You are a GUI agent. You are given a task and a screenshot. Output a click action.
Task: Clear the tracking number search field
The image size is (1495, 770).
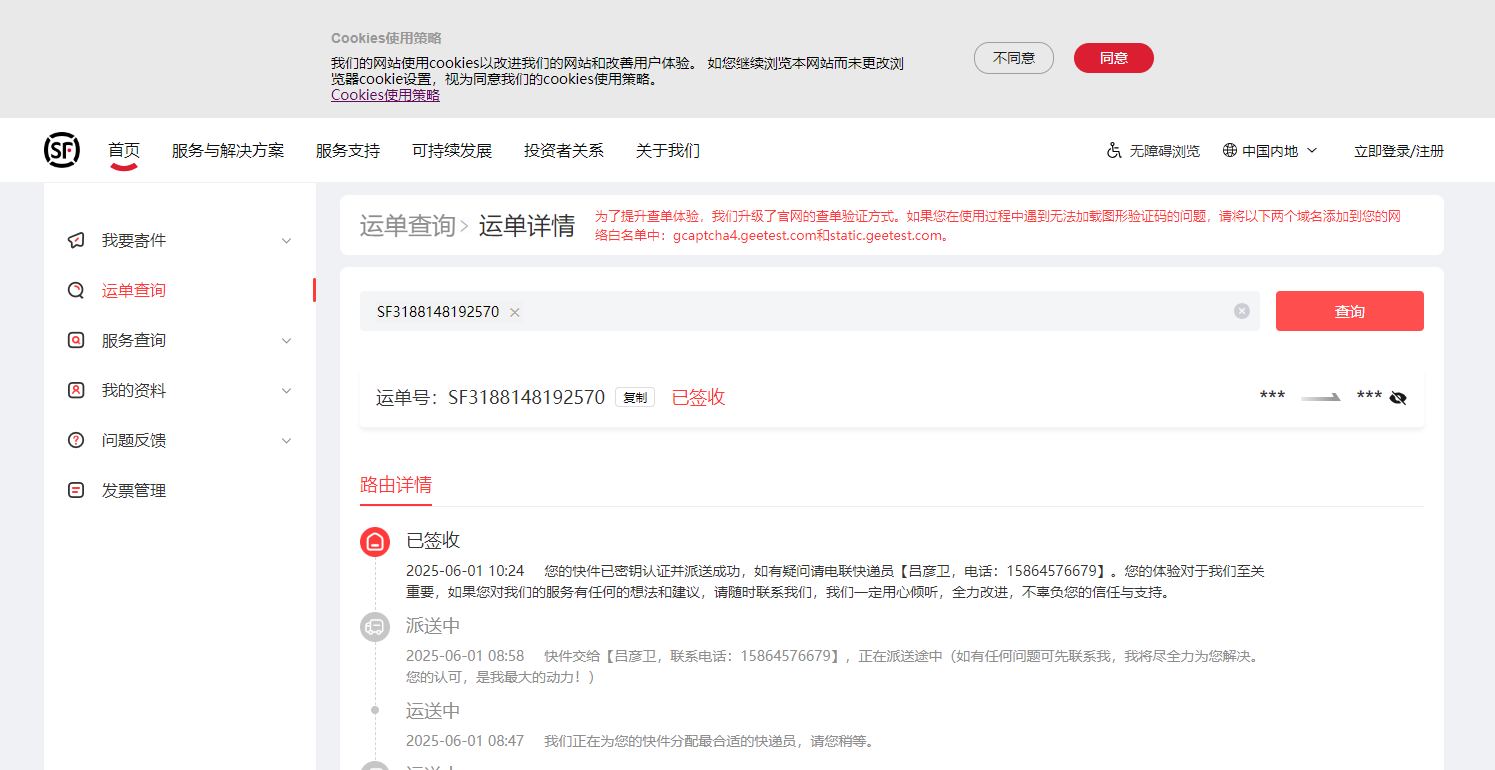click(1242, 311)
